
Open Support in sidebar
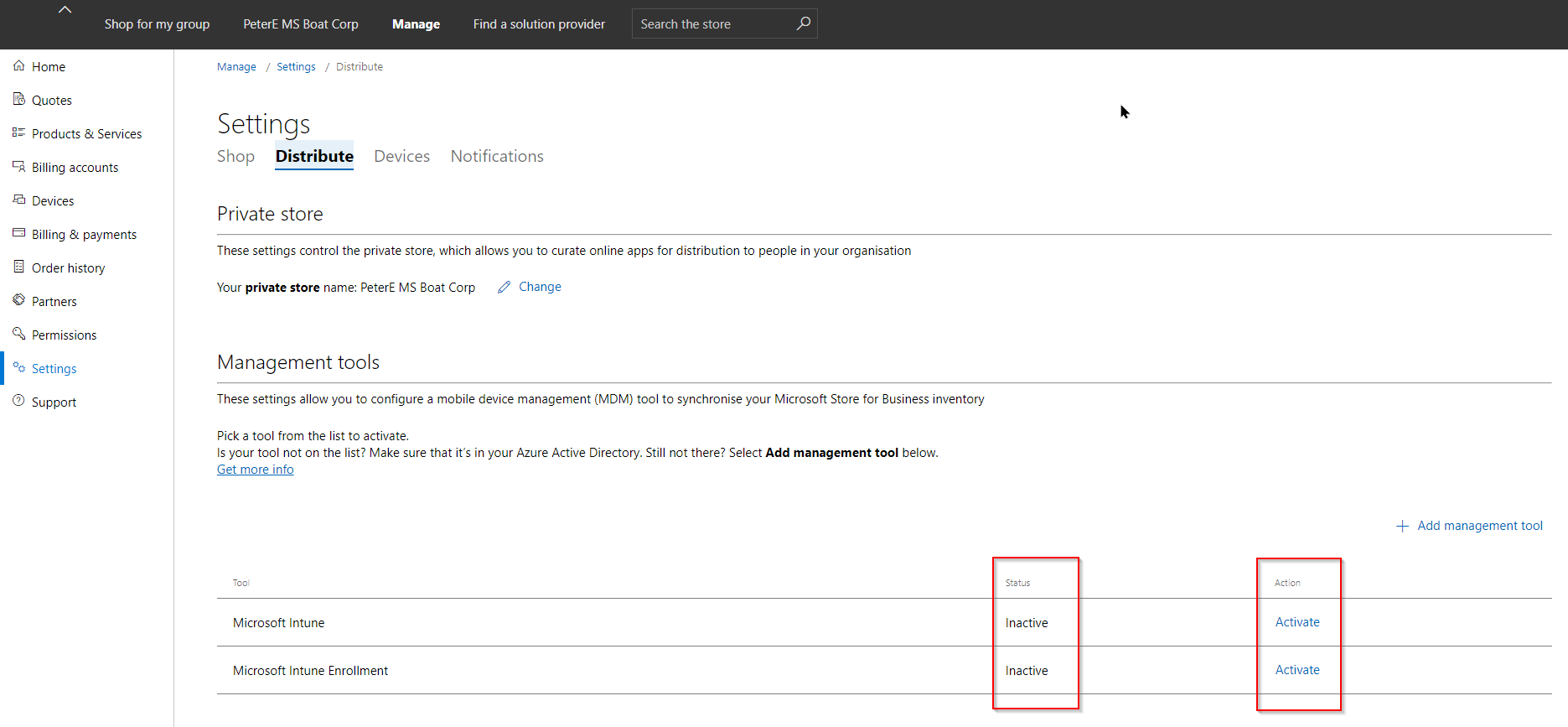tap(54, 402)
